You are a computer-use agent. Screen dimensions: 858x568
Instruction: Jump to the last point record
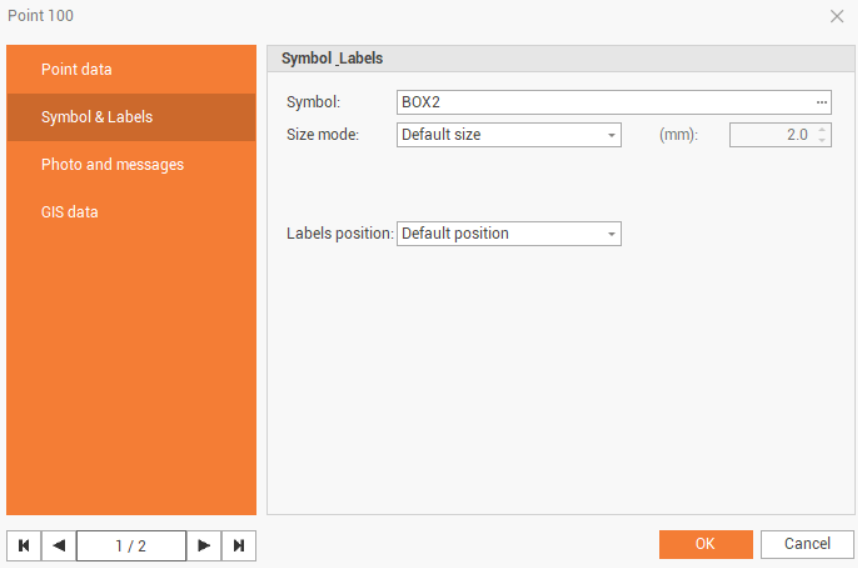pyautogui.click(x=239, y=545)
